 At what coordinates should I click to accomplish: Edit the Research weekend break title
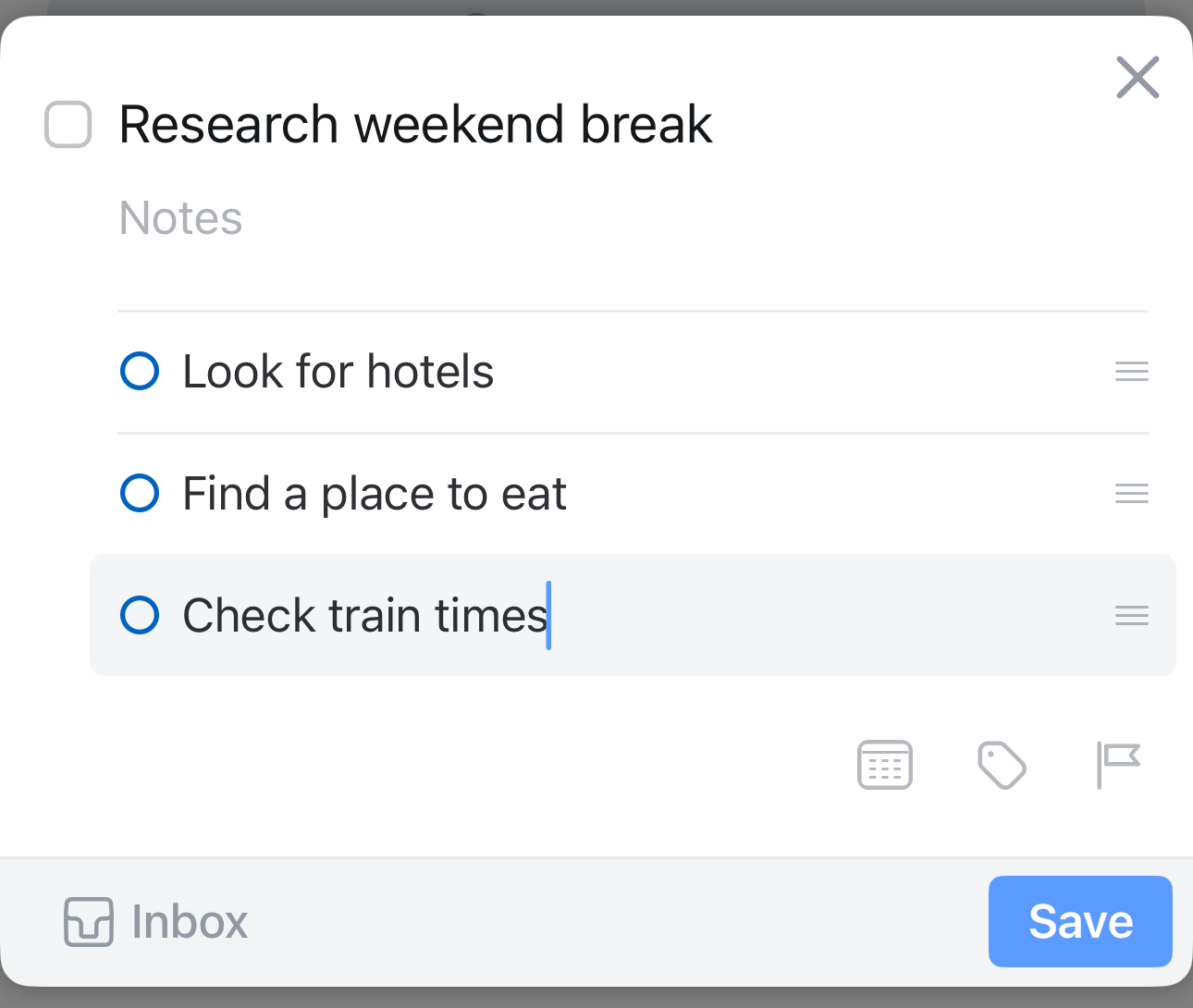click(x=415, y=125)
